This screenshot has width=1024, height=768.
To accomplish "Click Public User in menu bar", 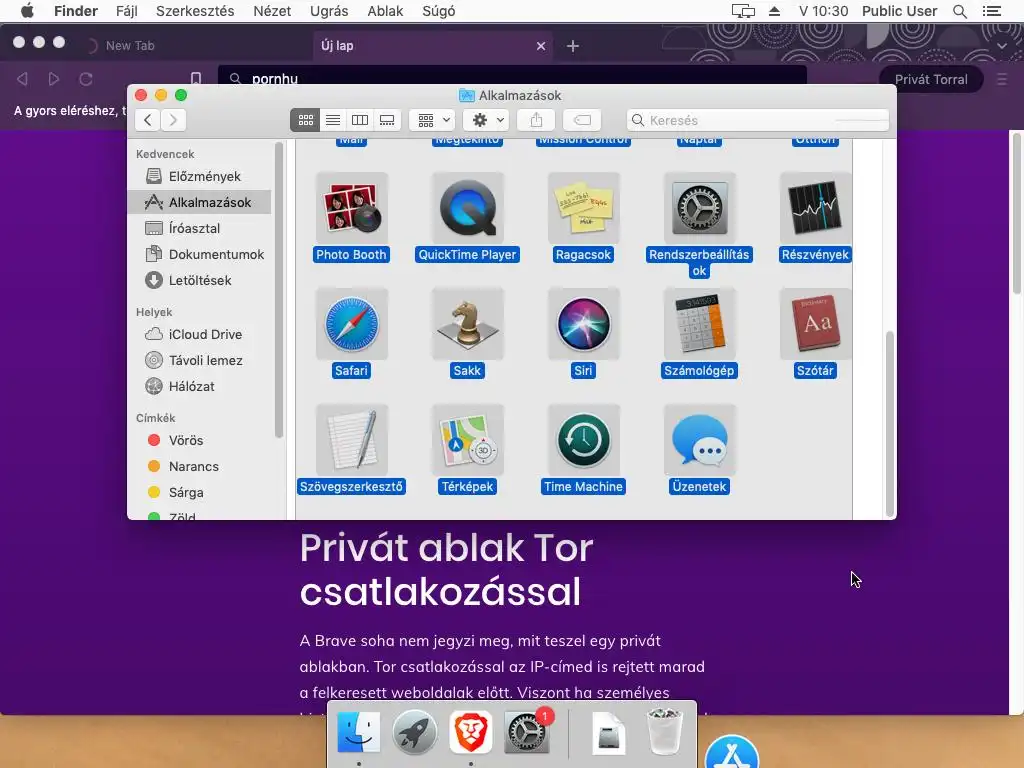I will pyautogui.click(x=899, y=11).
